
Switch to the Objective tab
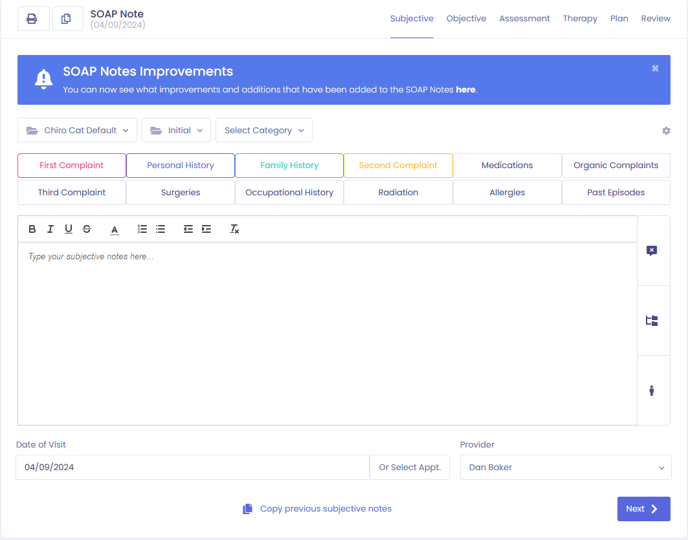pos(466,18)
